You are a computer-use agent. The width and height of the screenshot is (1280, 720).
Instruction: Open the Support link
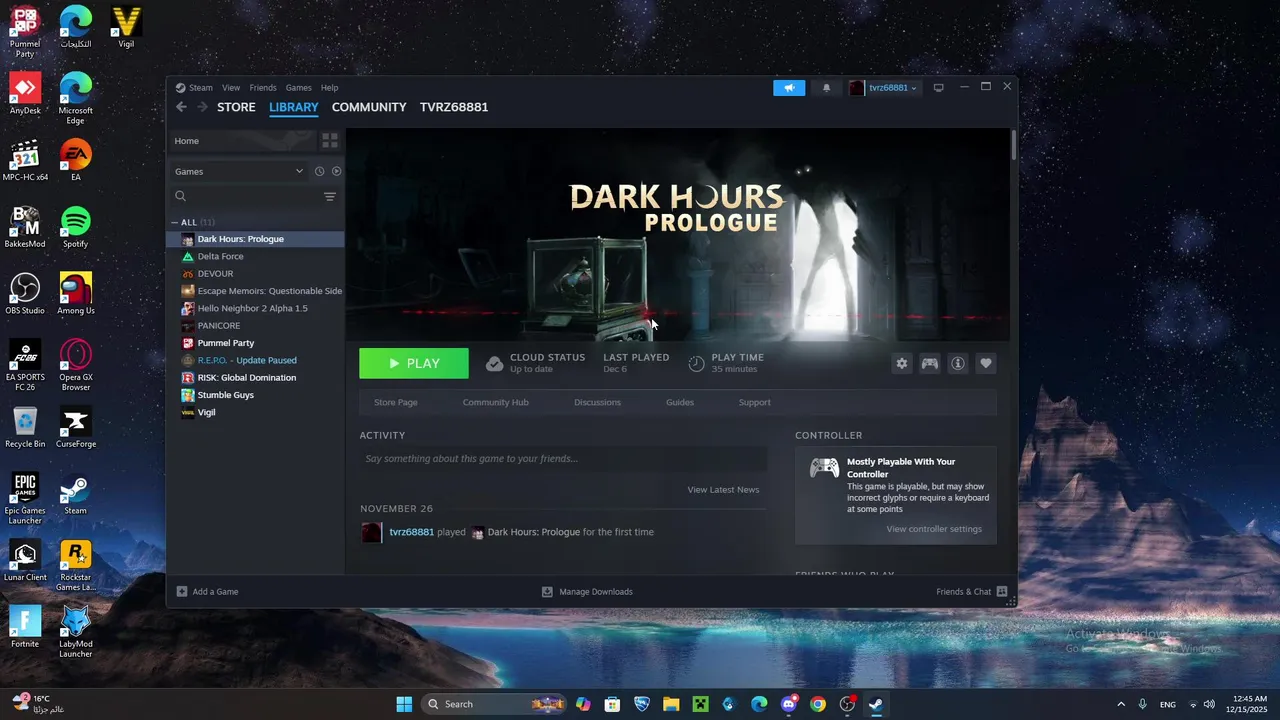(x=754, y=402)
